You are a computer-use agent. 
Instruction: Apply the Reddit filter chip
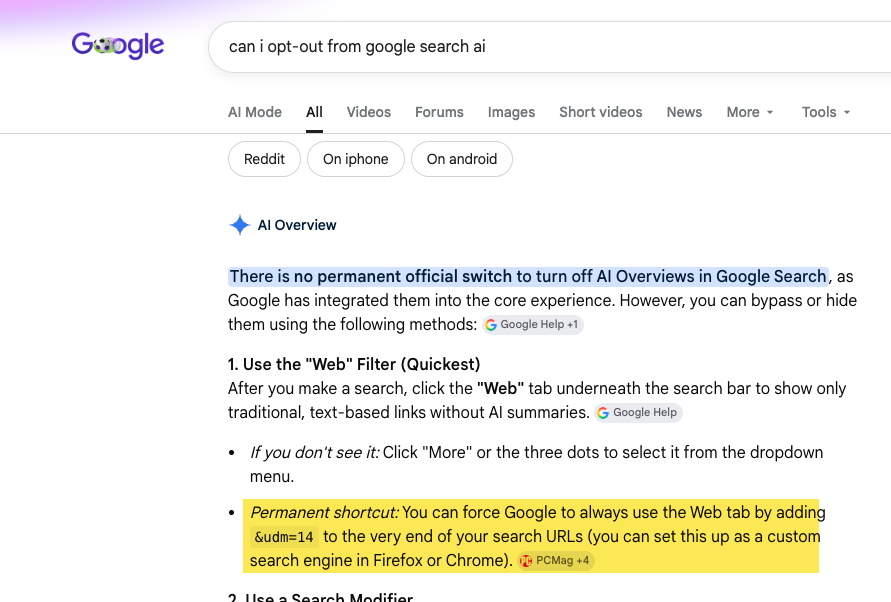(x=264, y=159)
